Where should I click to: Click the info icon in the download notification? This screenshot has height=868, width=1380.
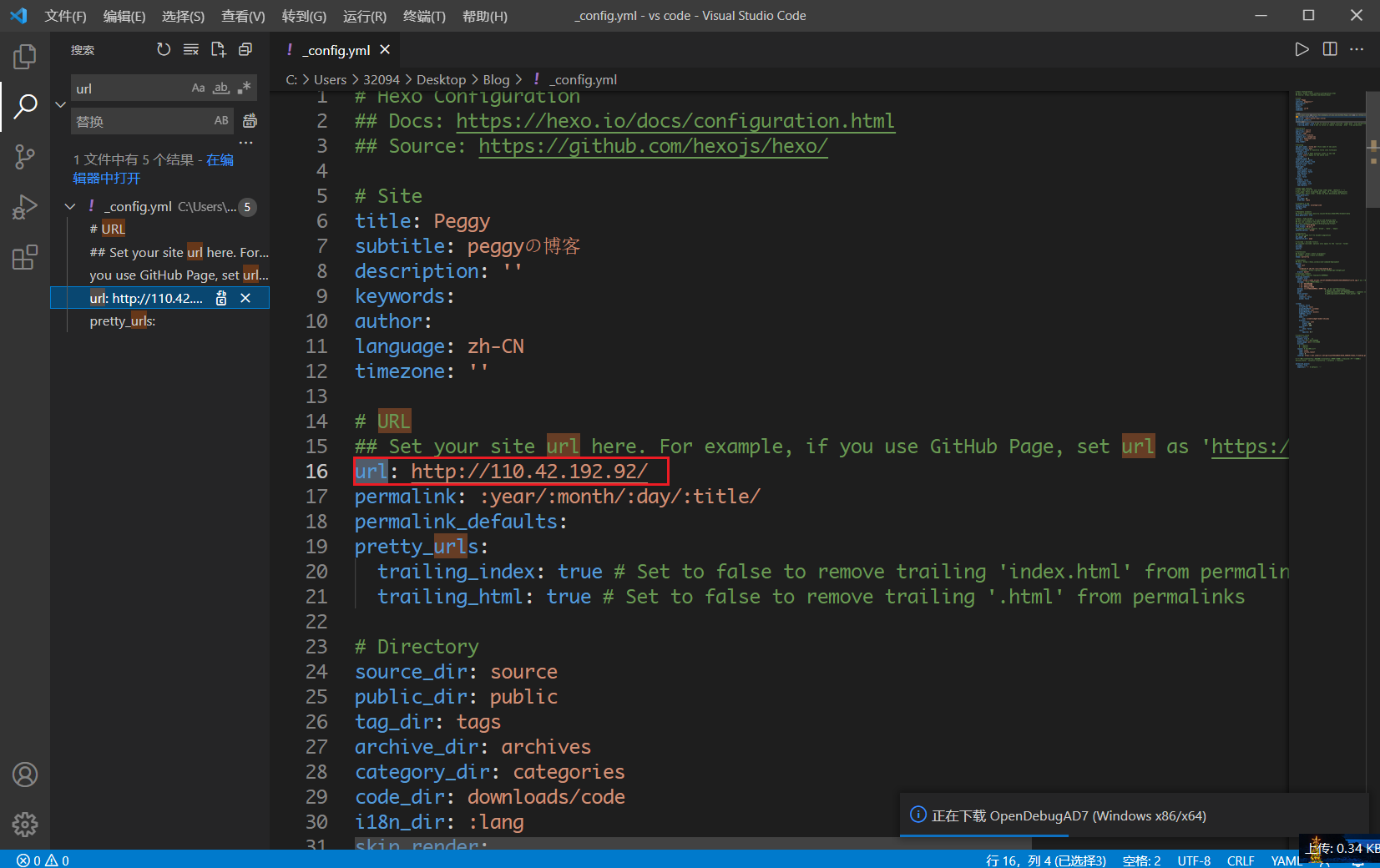click(x=917, y=815)
